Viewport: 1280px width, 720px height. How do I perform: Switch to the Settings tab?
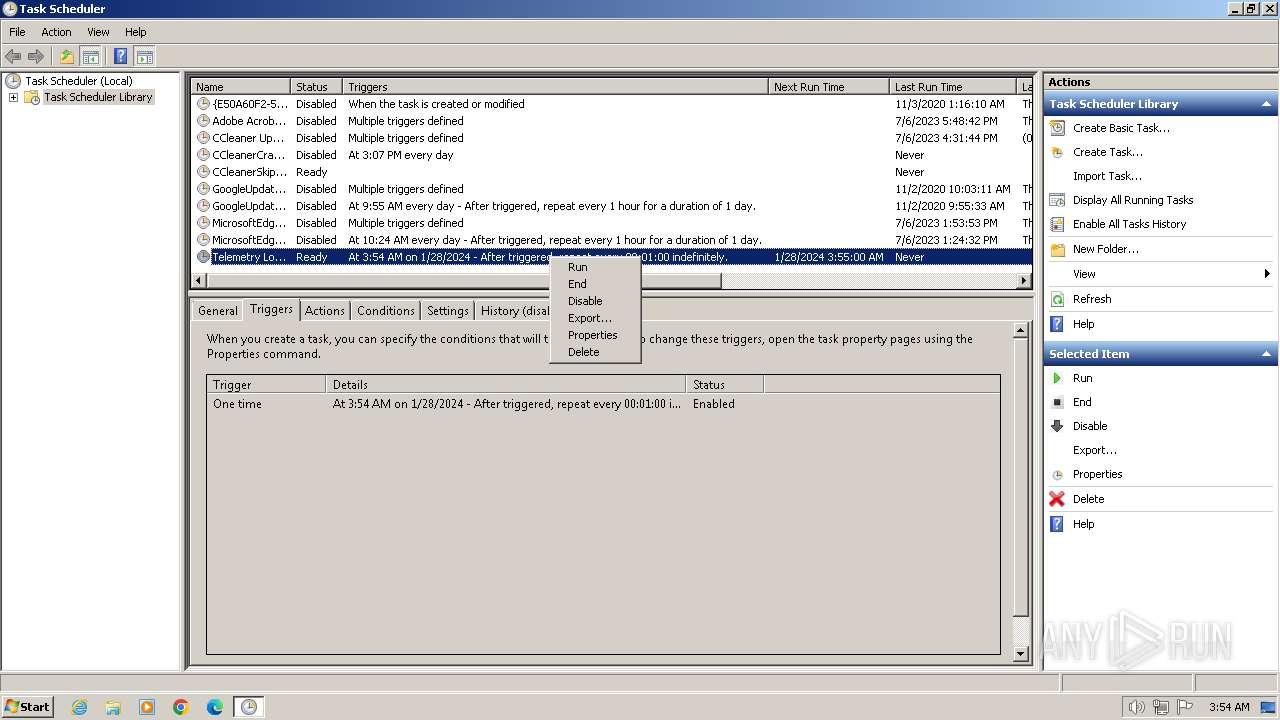[x=447, y=311]
